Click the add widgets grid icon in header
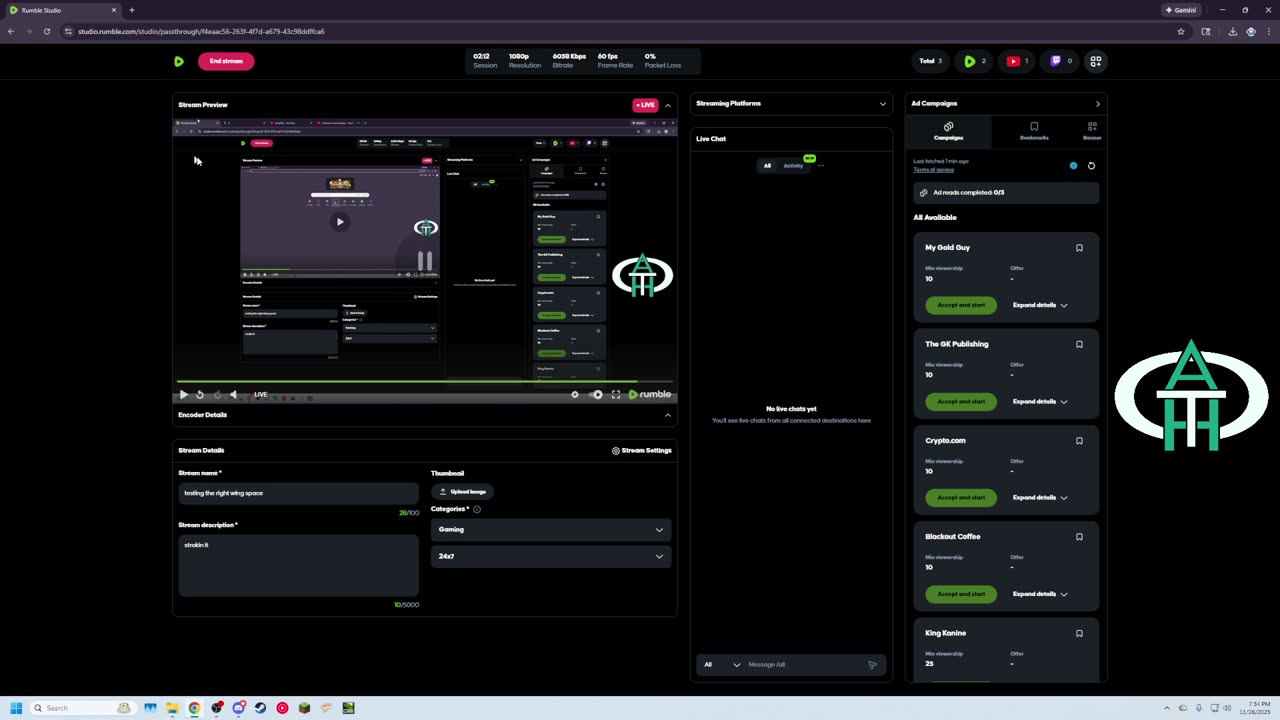 pyautogui.click(x=1096, y=61)
